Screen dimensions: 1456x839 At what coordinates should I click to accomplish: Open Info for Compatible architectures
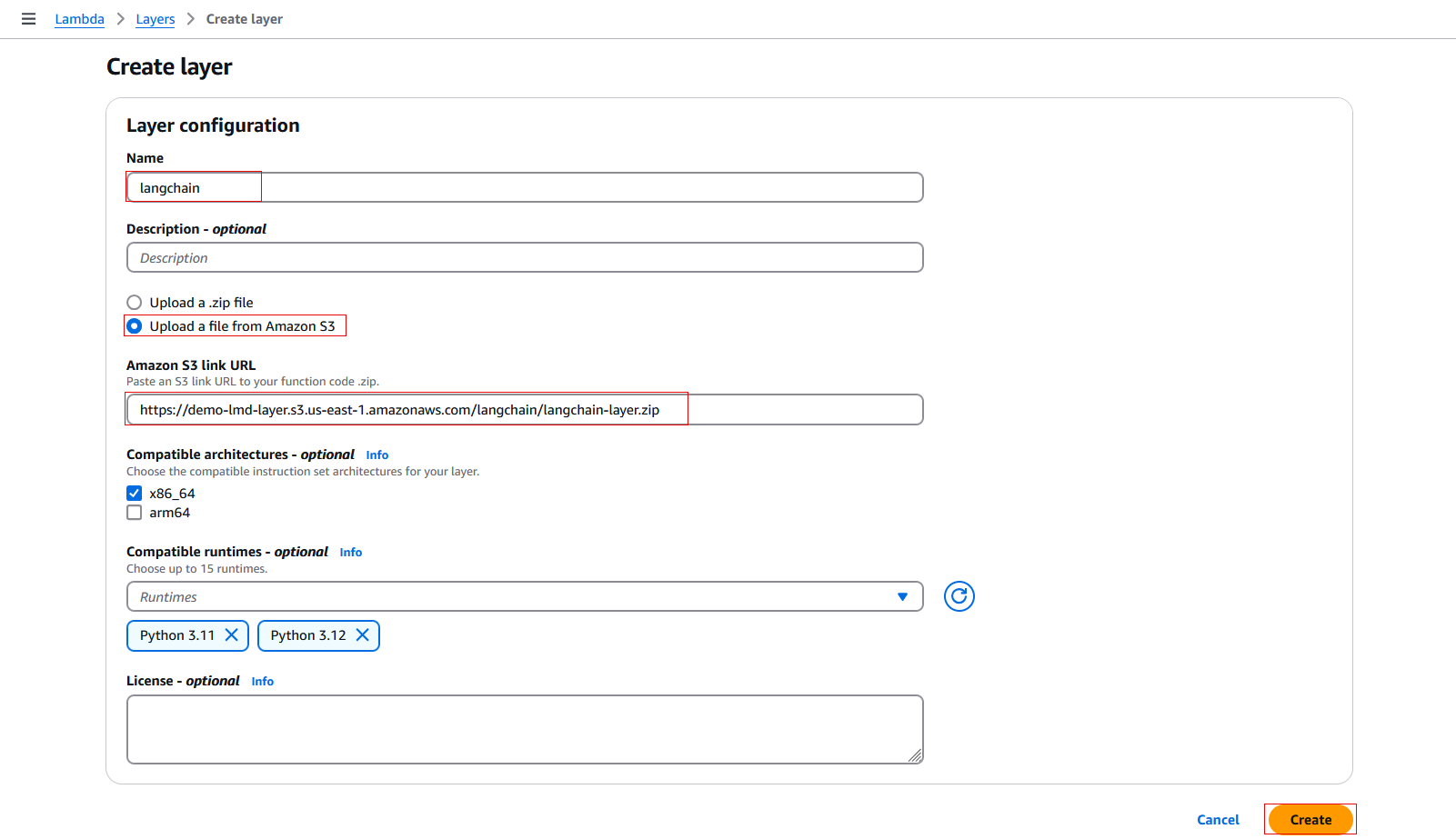tap(377, 454)
